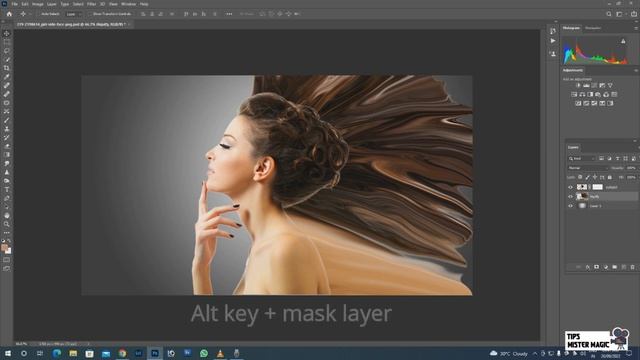Image resolution: width=640 pixels, height=360 pixels.
Task: Add a Curves adjustment
Action: pyautogui.click(x=594, y=85)
